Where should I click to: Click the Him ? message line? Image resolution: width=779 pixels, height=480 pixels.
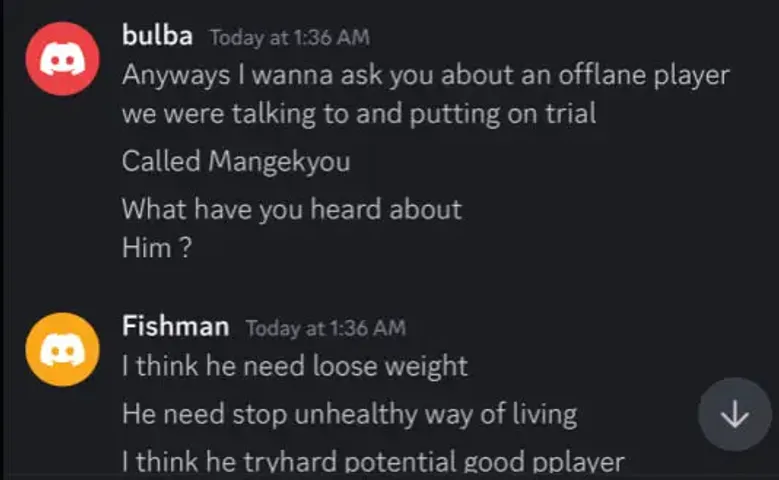click(156, 247)
